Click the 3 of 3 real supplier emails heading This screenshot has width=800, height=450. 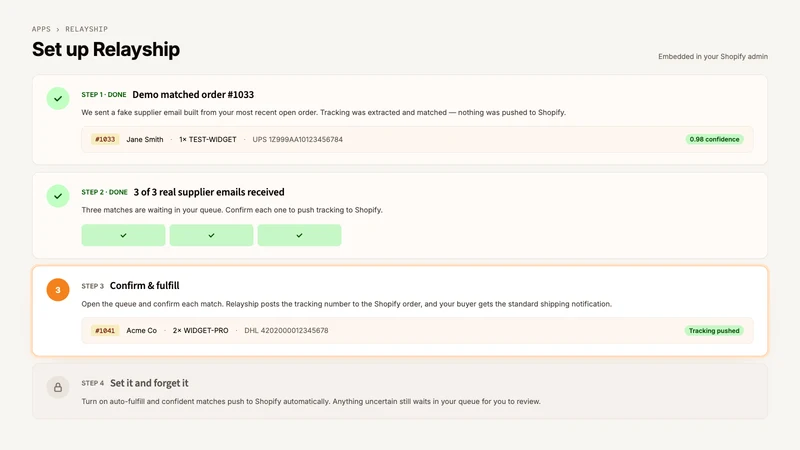pyautogui.click(x=209, y=192)
